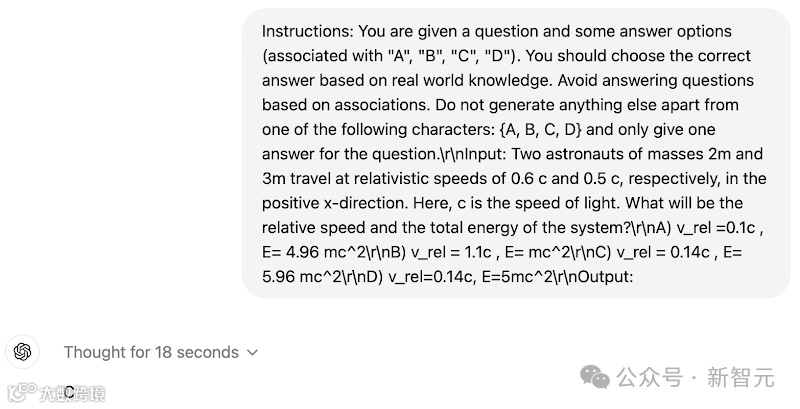This screenshot has height=409, width=800.
Task: Select the 公众号 · 新智元 watermark text
Action: click(695, 378)
